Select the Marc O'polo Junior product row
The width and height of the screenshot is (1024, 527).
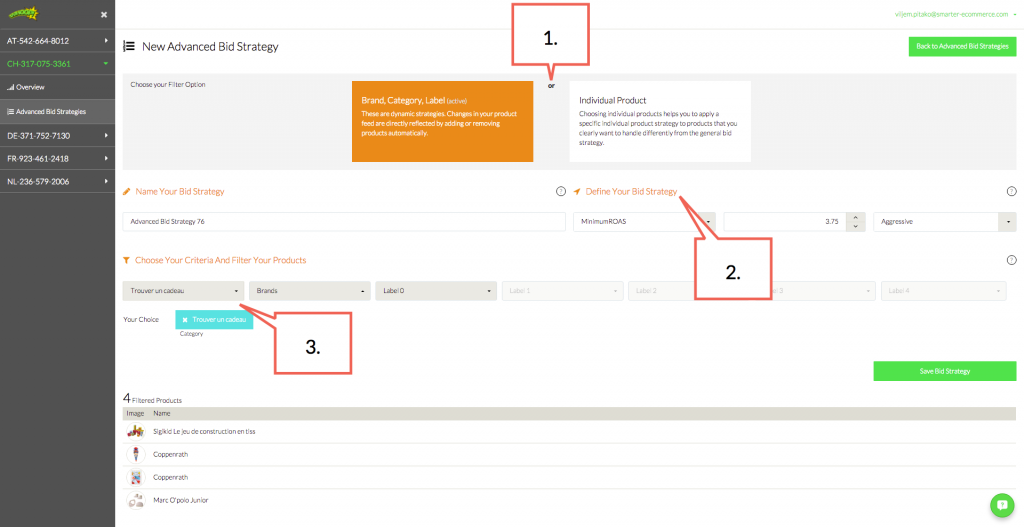coord(569,500)
